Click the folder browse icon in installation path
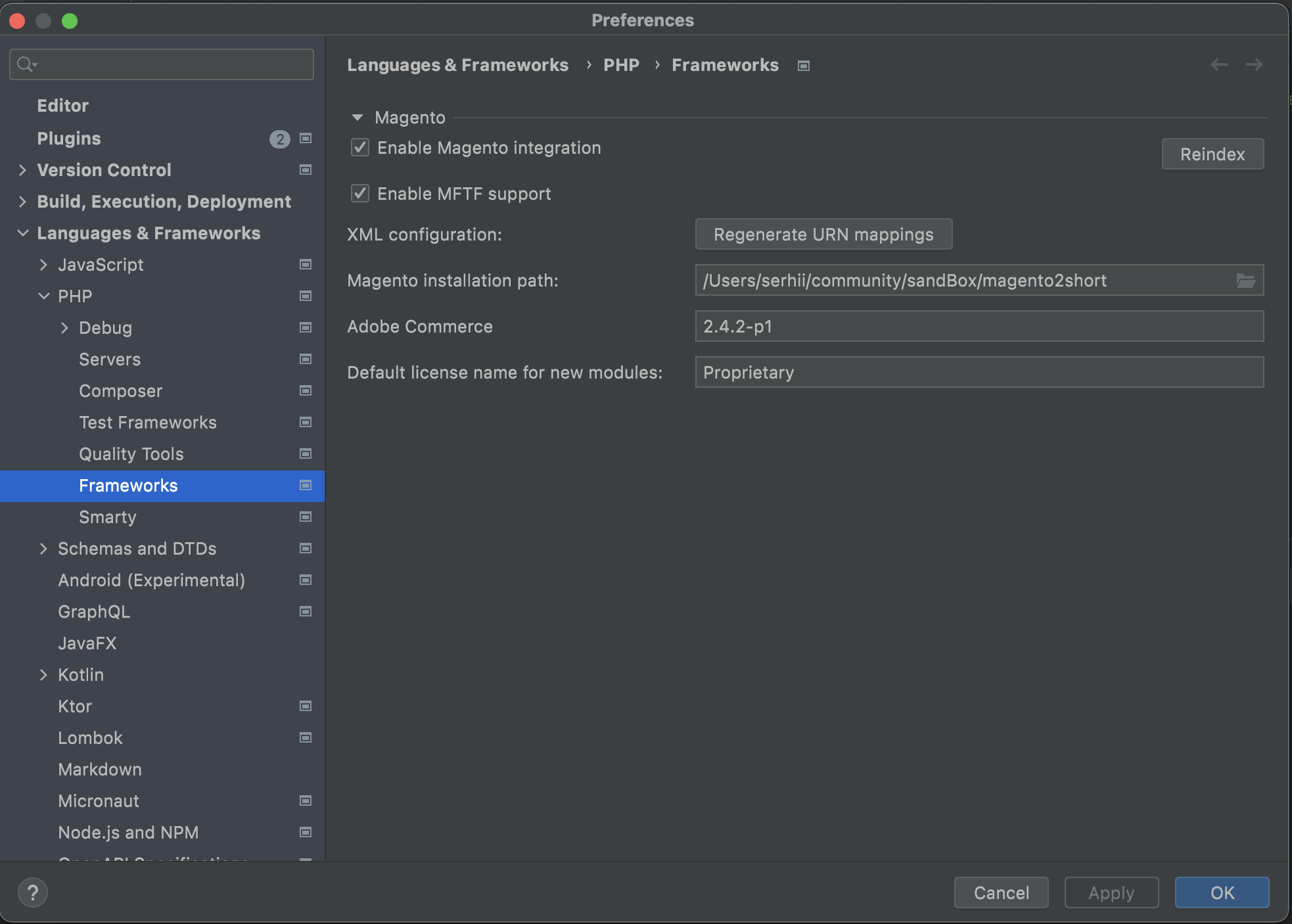 click(x=1245, y=281)
